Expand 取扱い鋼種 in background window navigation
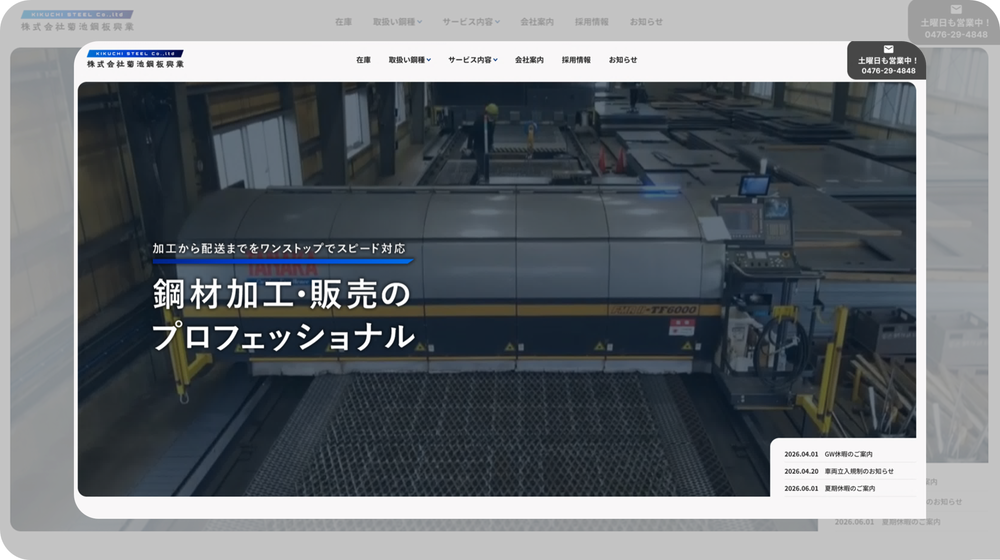 (x=397, y=22)
